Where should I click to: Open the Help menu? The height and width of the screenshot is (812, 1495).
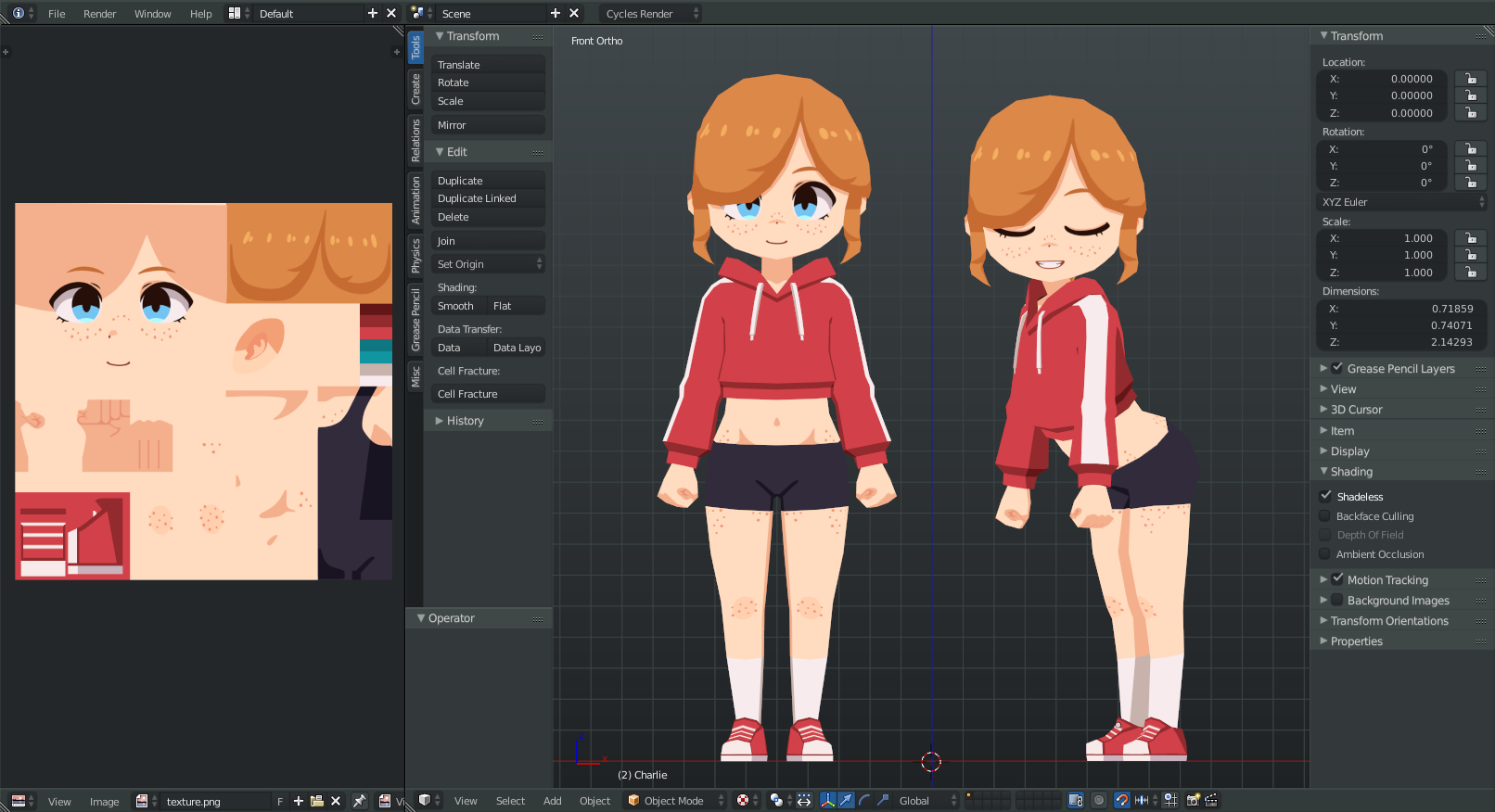click(x=200, y=14)
